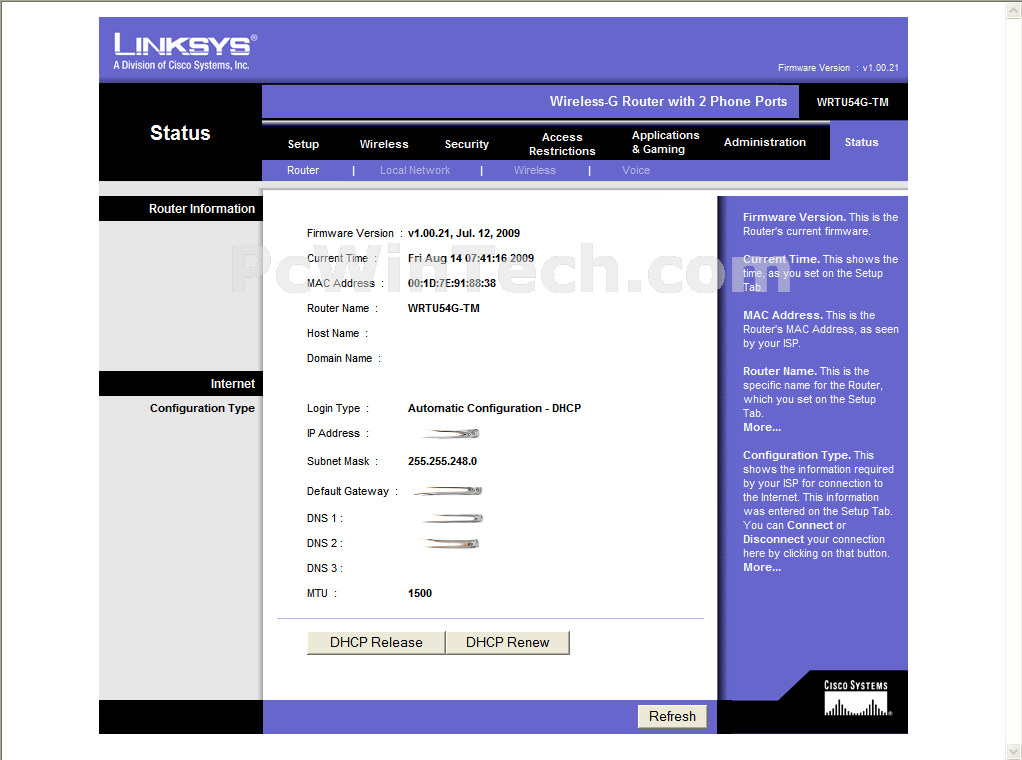Open the Setup tab

coord(303,144)
